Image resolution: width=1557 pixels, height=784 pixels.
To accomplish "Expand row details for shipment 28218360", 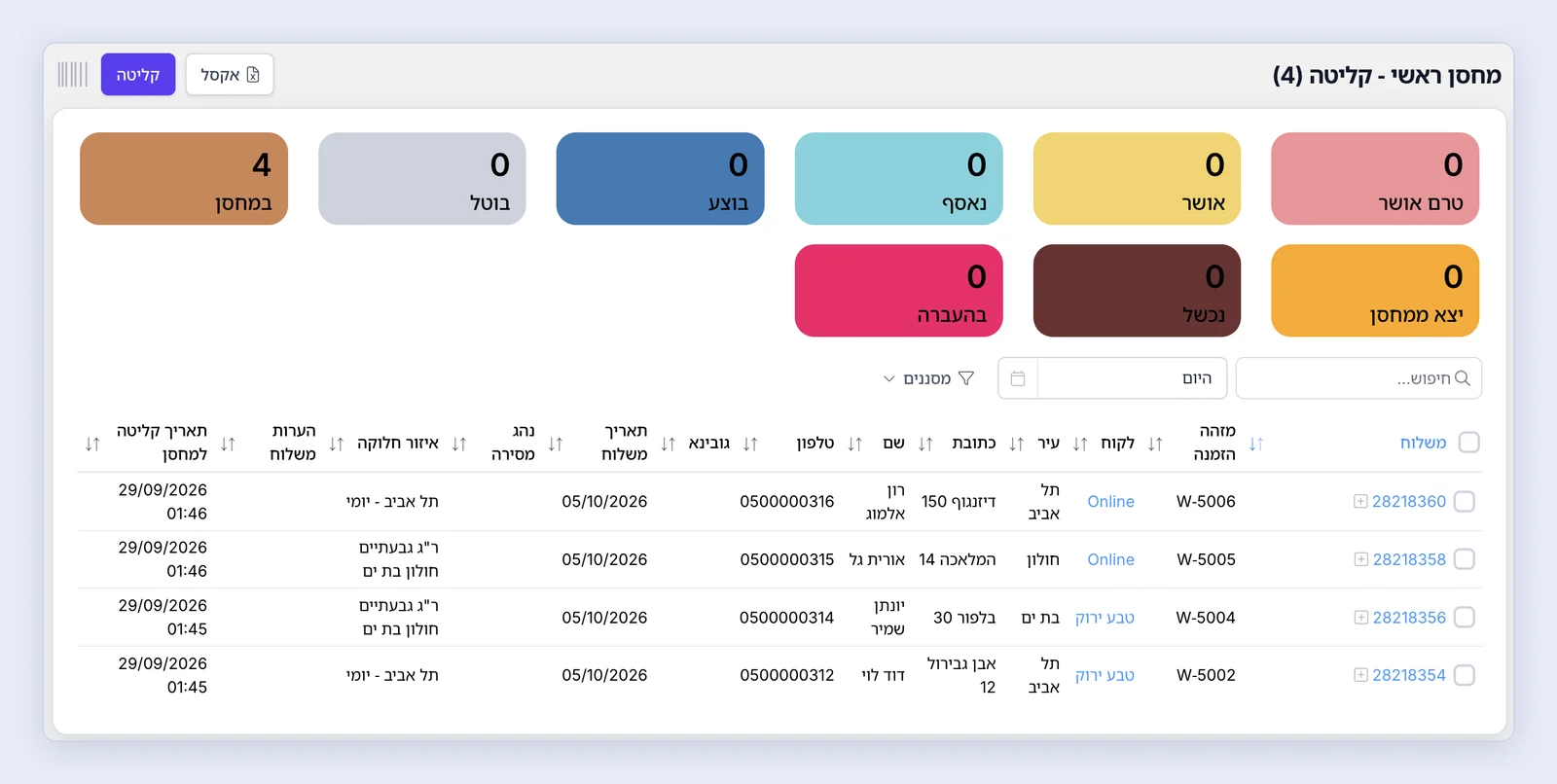I will [x=1360, y=501].
